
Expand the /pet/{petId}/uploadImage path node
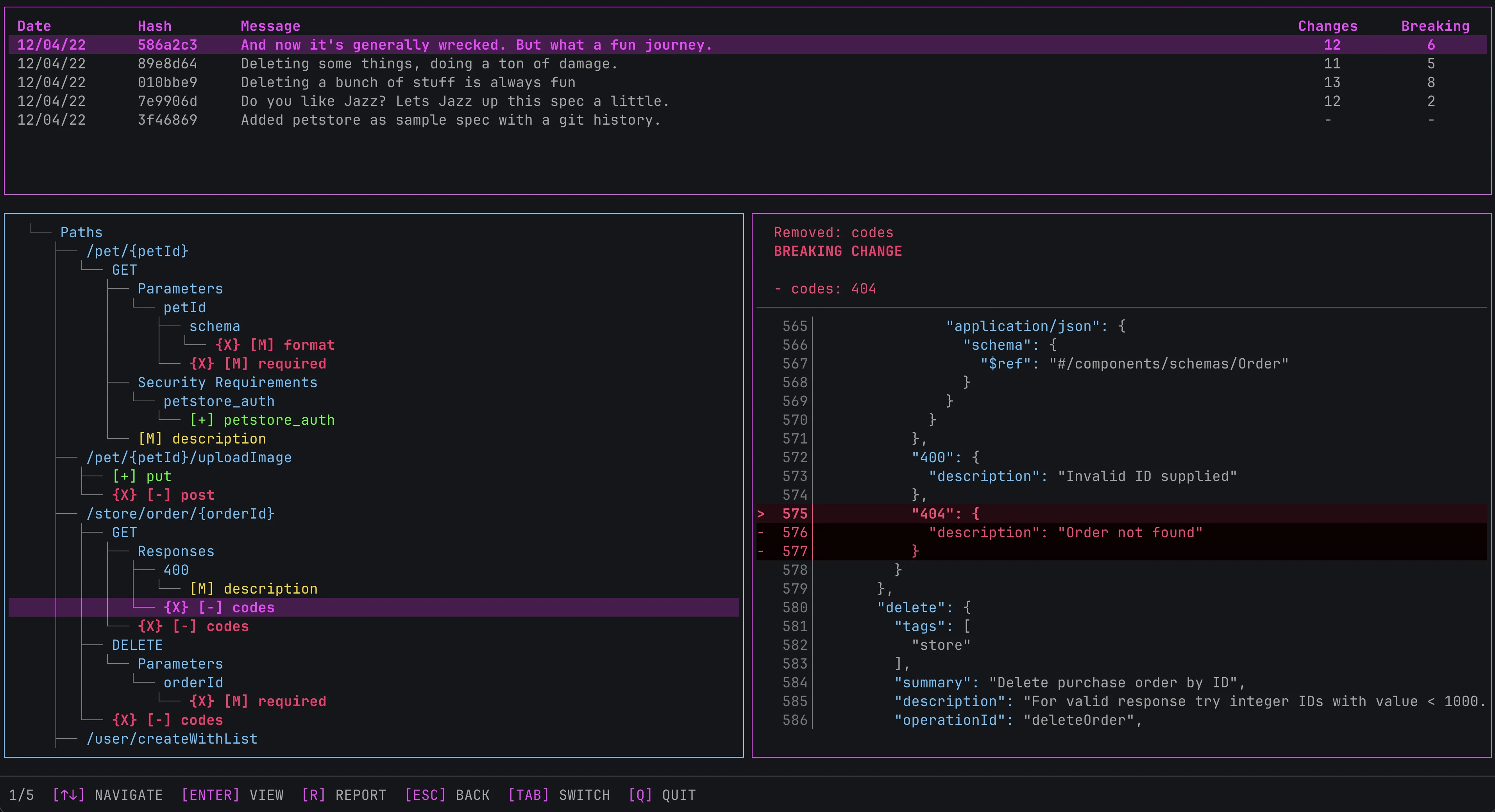[x=189, y=457]
